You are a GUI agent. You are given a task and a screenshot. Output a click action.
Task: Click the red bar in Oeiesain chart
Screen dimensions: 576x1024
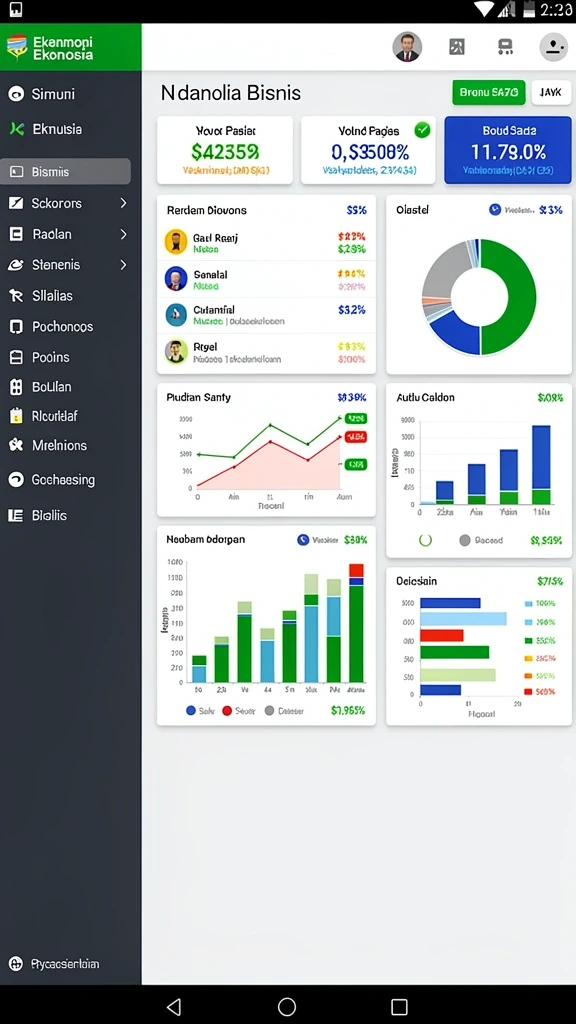(441, 635)
